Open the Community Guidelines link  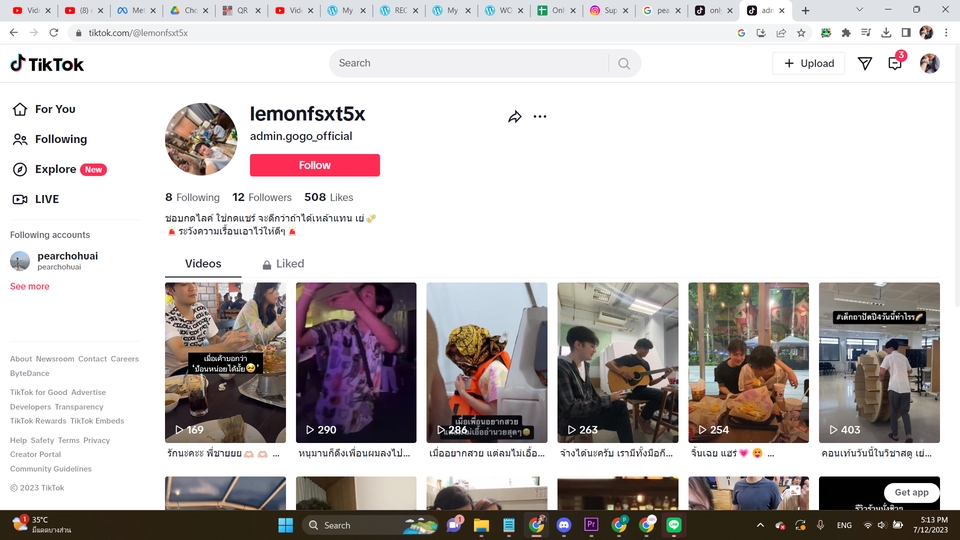(x=51, y=469)
